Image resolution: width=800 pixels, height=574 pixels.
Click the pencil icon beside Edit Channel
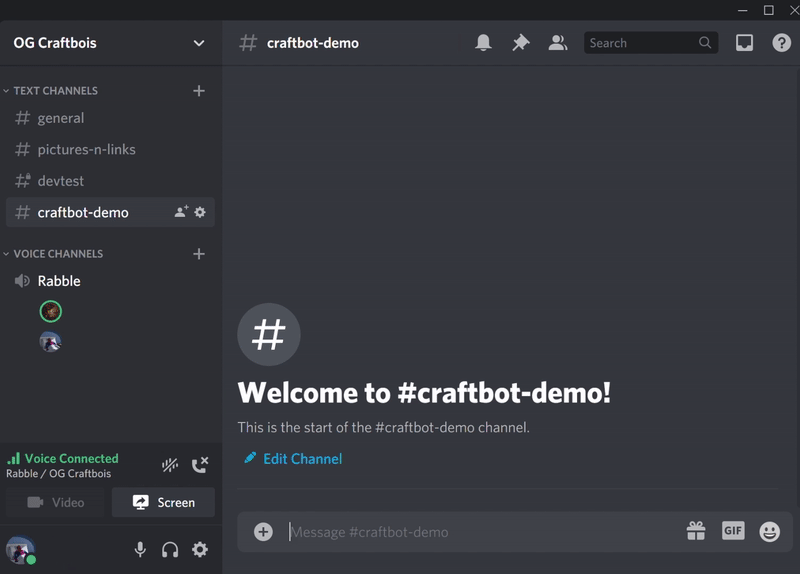click(x=250, y=458)
